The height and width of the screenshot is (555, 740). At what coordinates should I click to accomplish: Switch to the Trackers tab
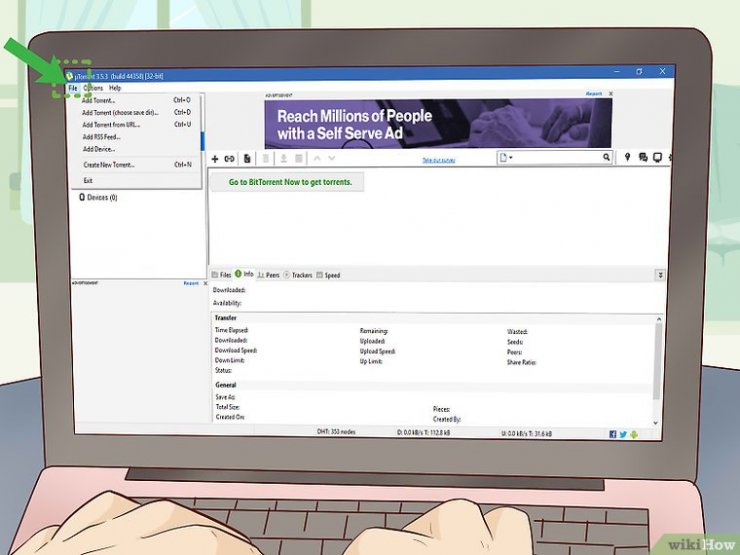[298, 275]
